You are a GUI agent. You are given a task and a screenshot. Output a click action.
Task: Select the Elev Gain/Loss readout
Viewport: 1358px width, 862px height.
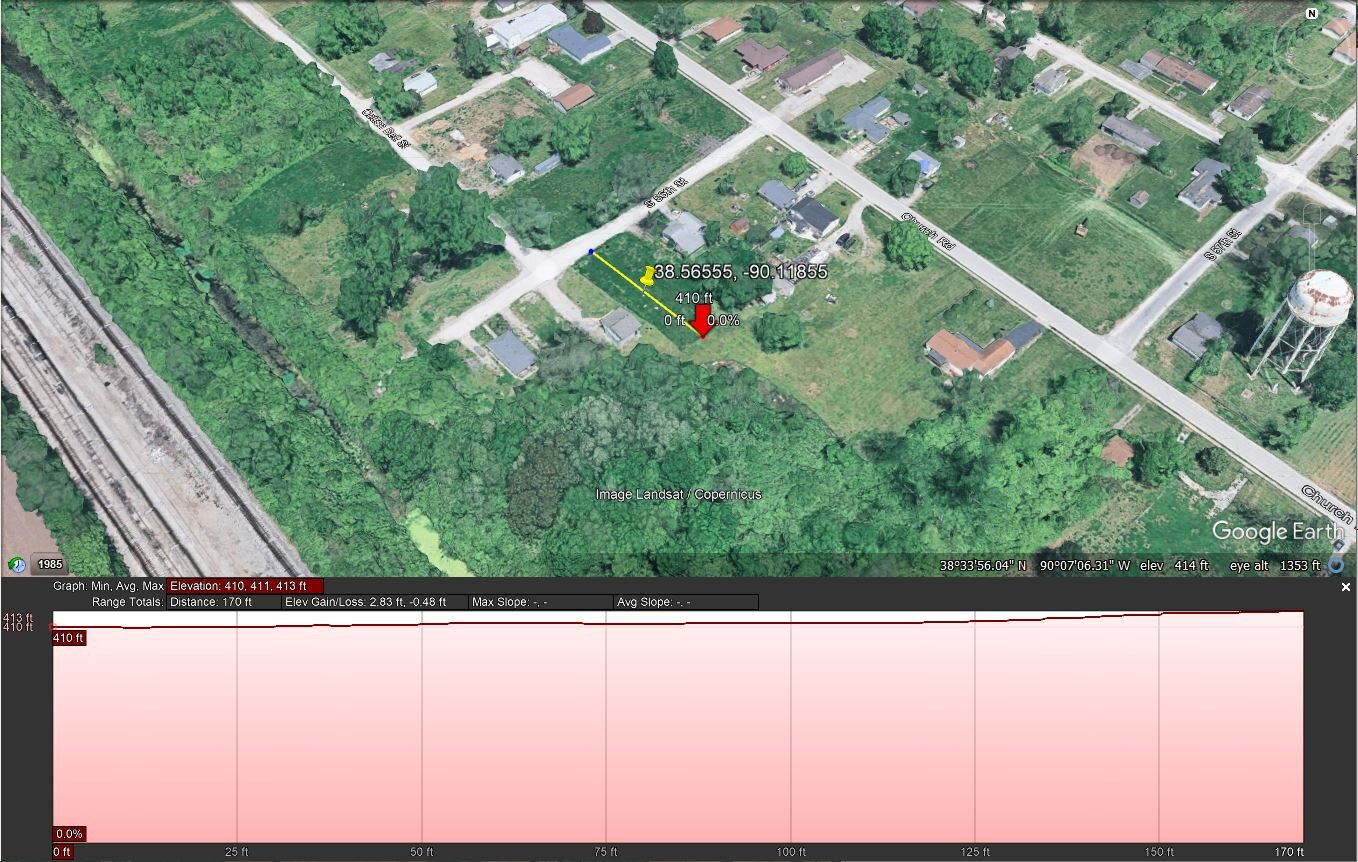click(x=375, y=602)
